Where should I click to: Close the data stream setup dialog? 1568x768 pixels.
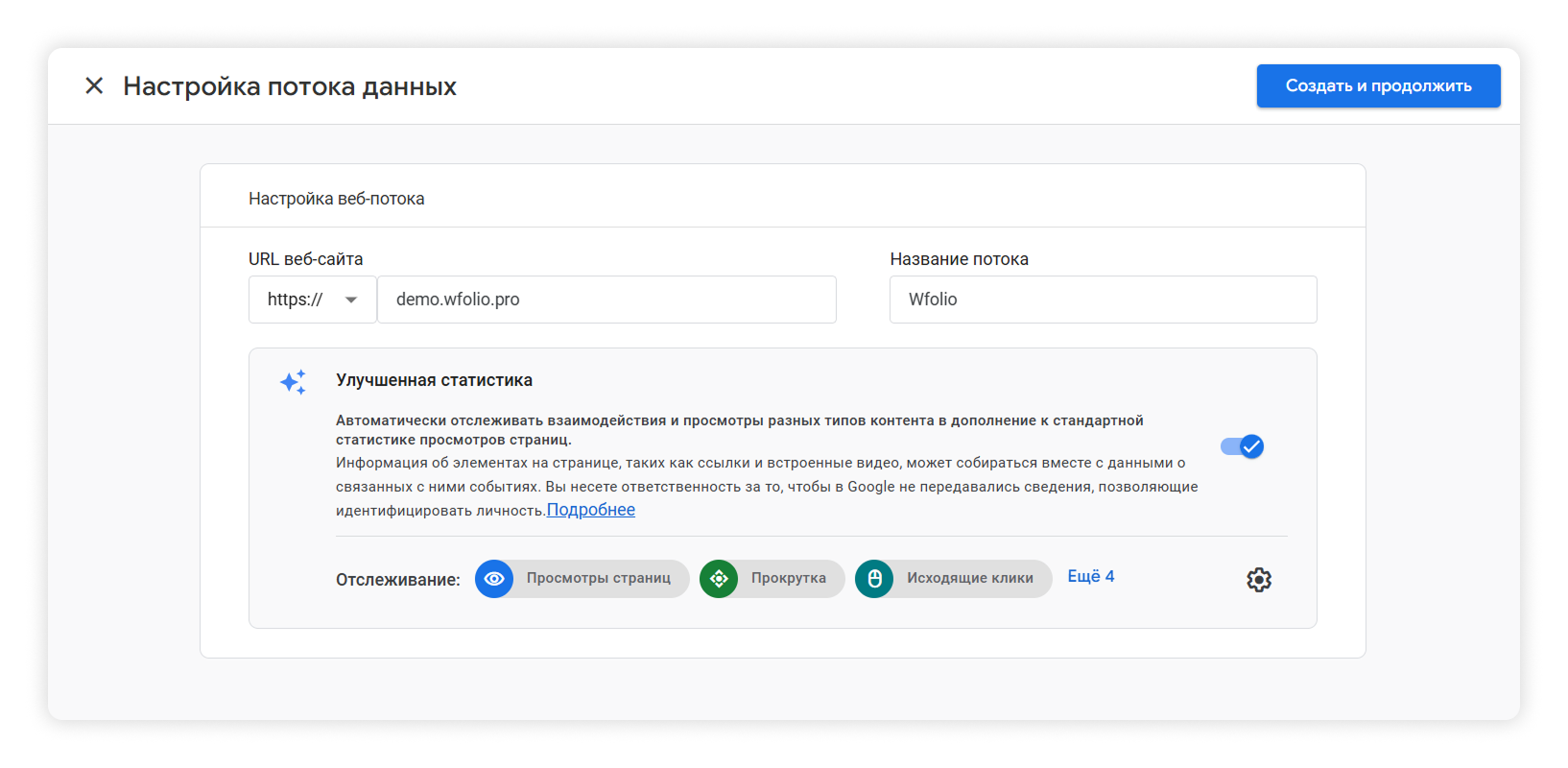(x=94, y=86)
